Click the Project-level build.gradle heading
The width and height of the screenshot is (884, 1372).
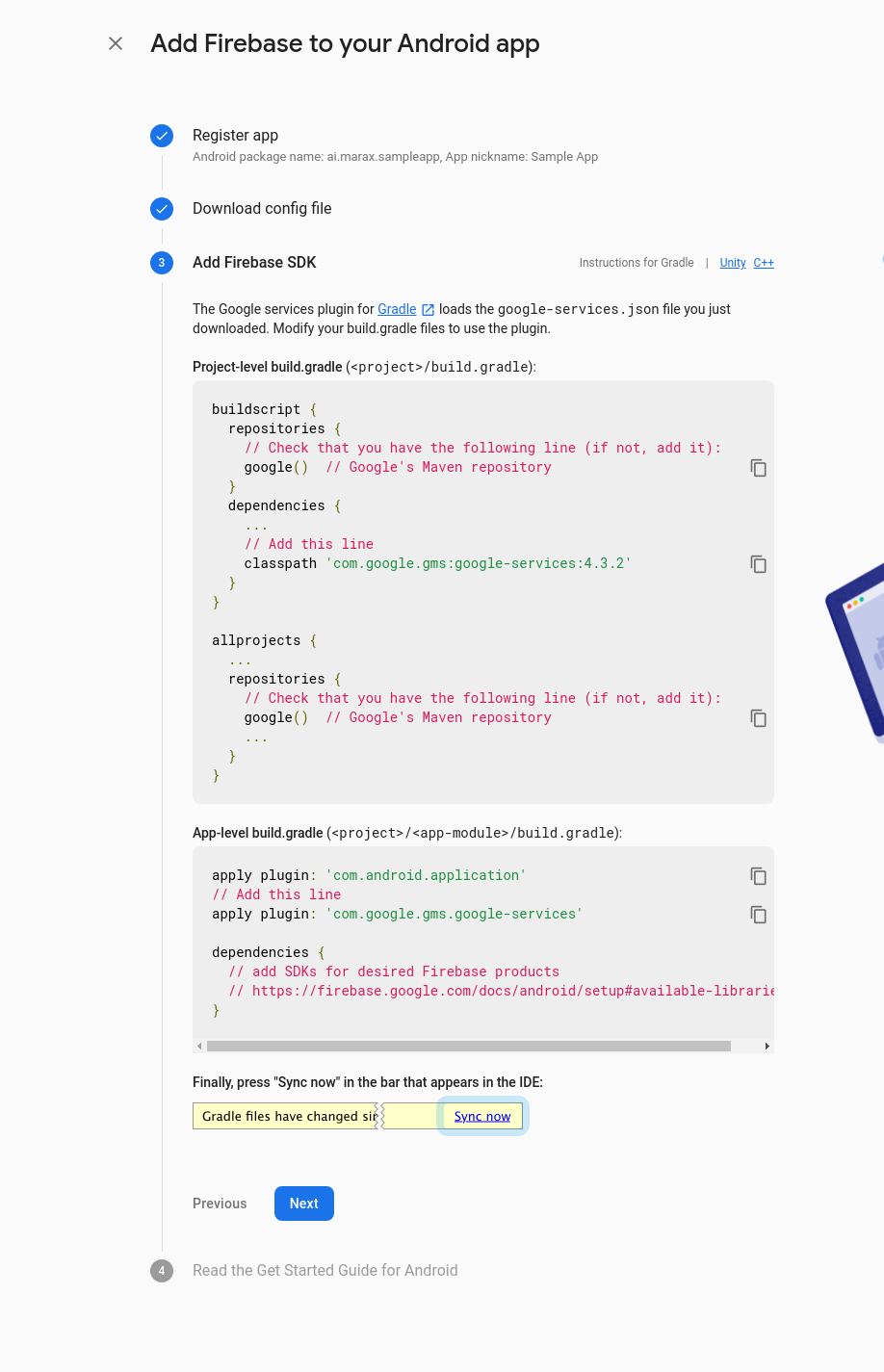pyautogui.click(x=364, y=367)
